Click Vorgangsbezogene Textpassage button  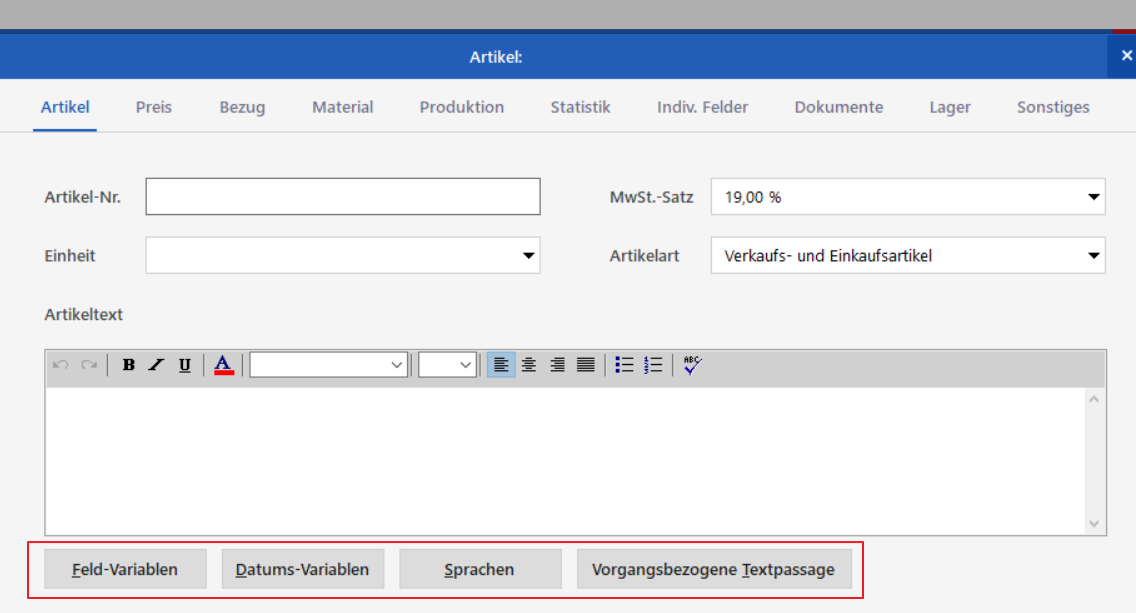click(714, 570)
